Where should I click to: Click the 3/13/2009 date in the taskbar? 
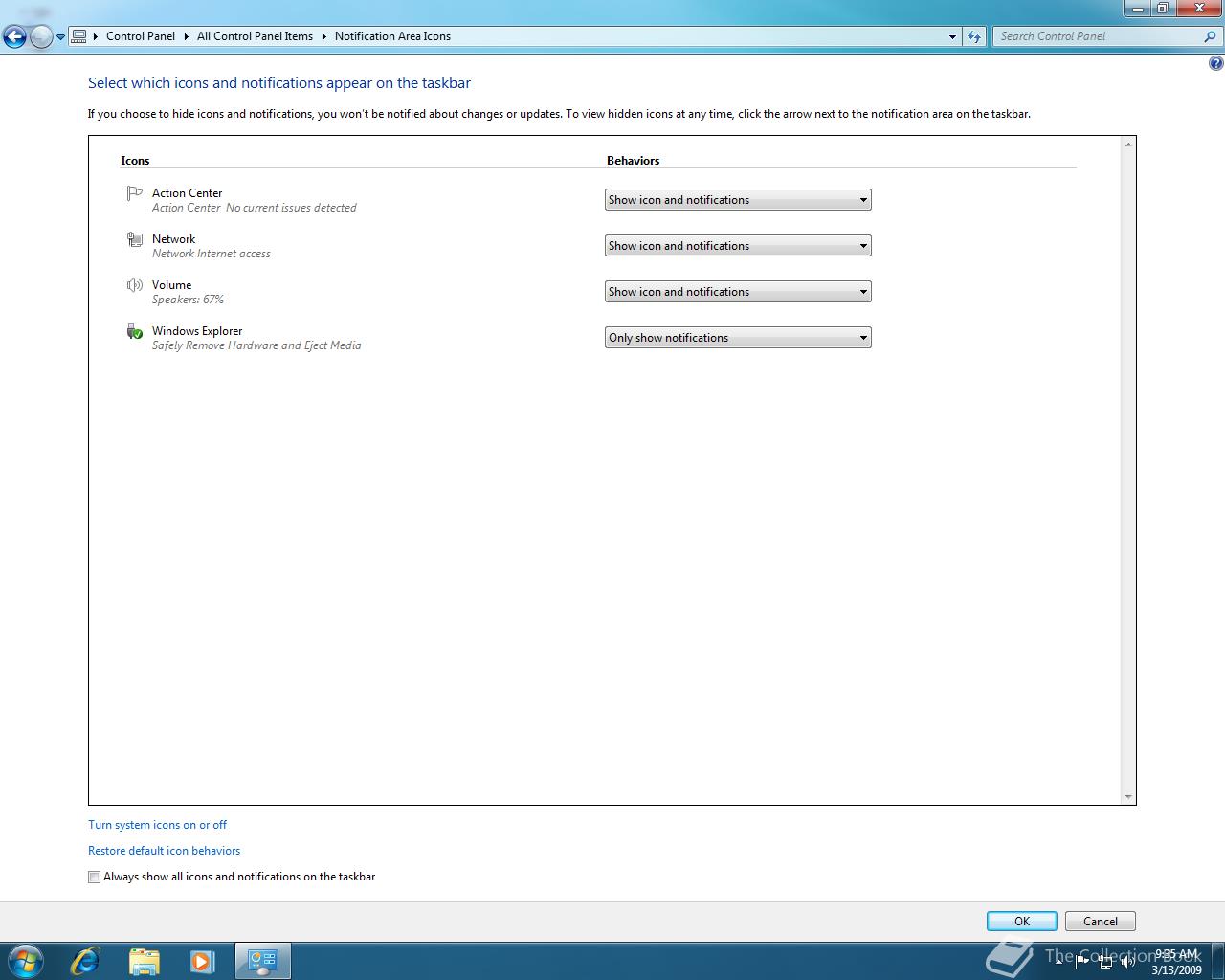(x=1177, y=969)
